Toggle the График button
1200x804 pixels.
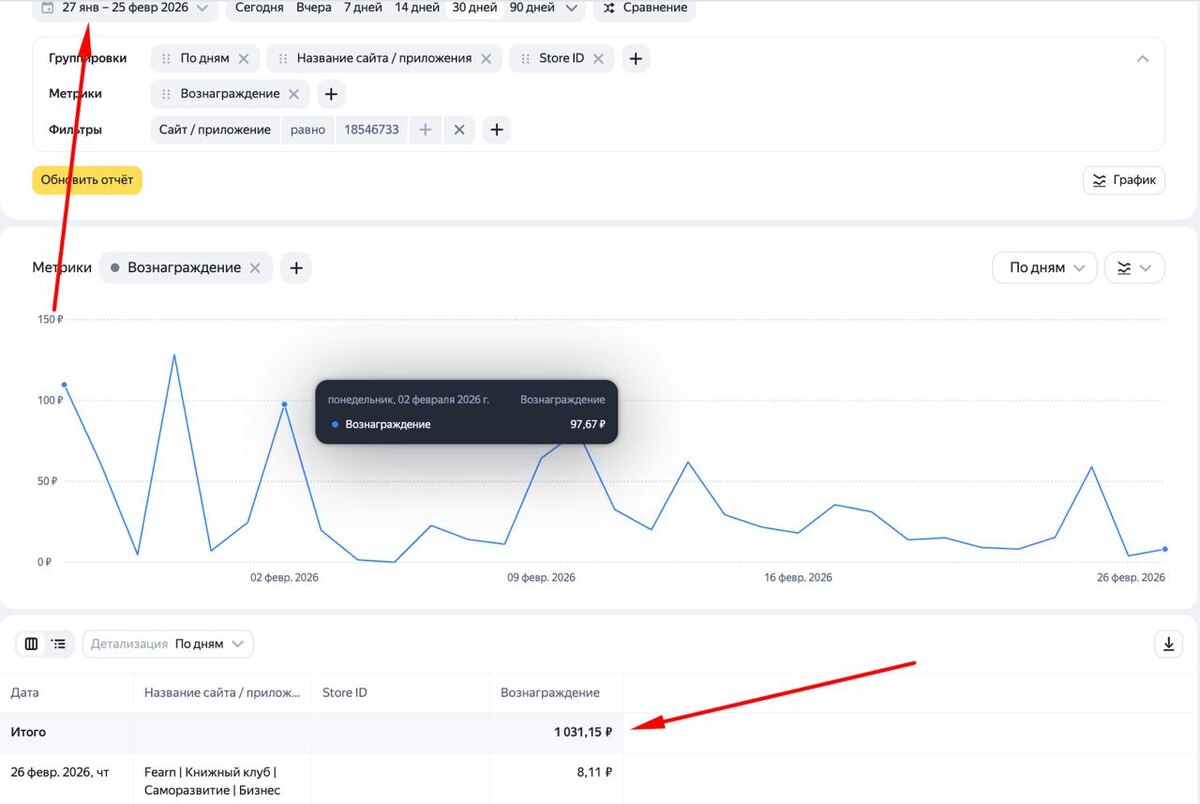(1124, 180)
